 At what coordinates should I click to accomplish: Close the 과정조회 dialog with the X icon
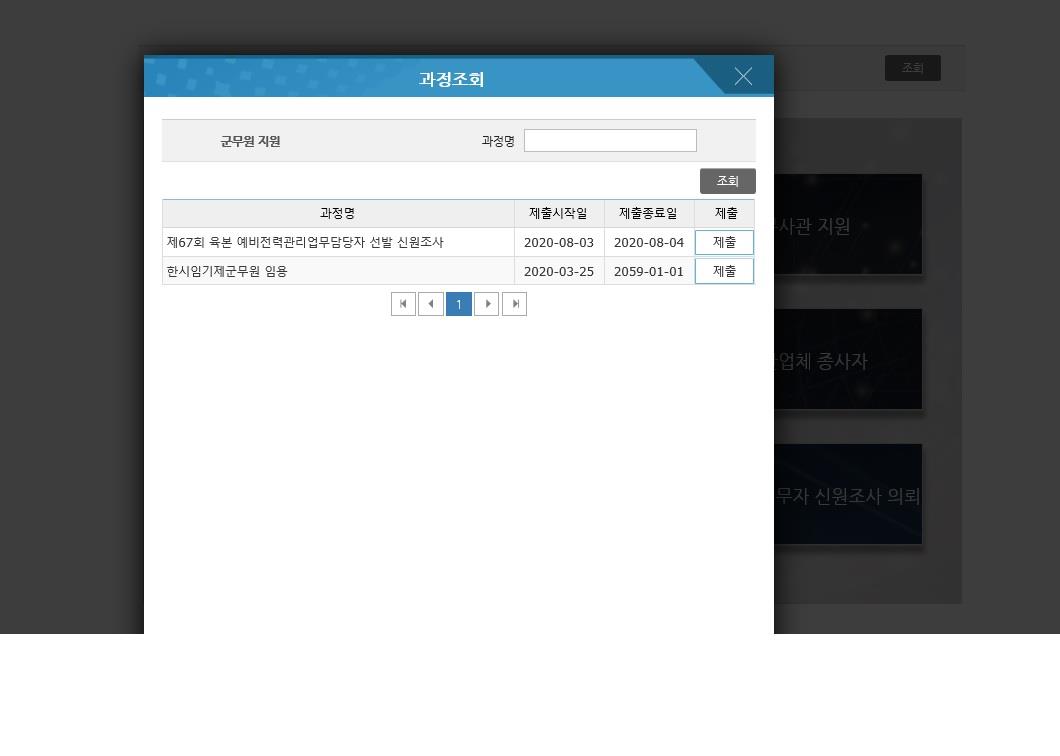[743, 77]
